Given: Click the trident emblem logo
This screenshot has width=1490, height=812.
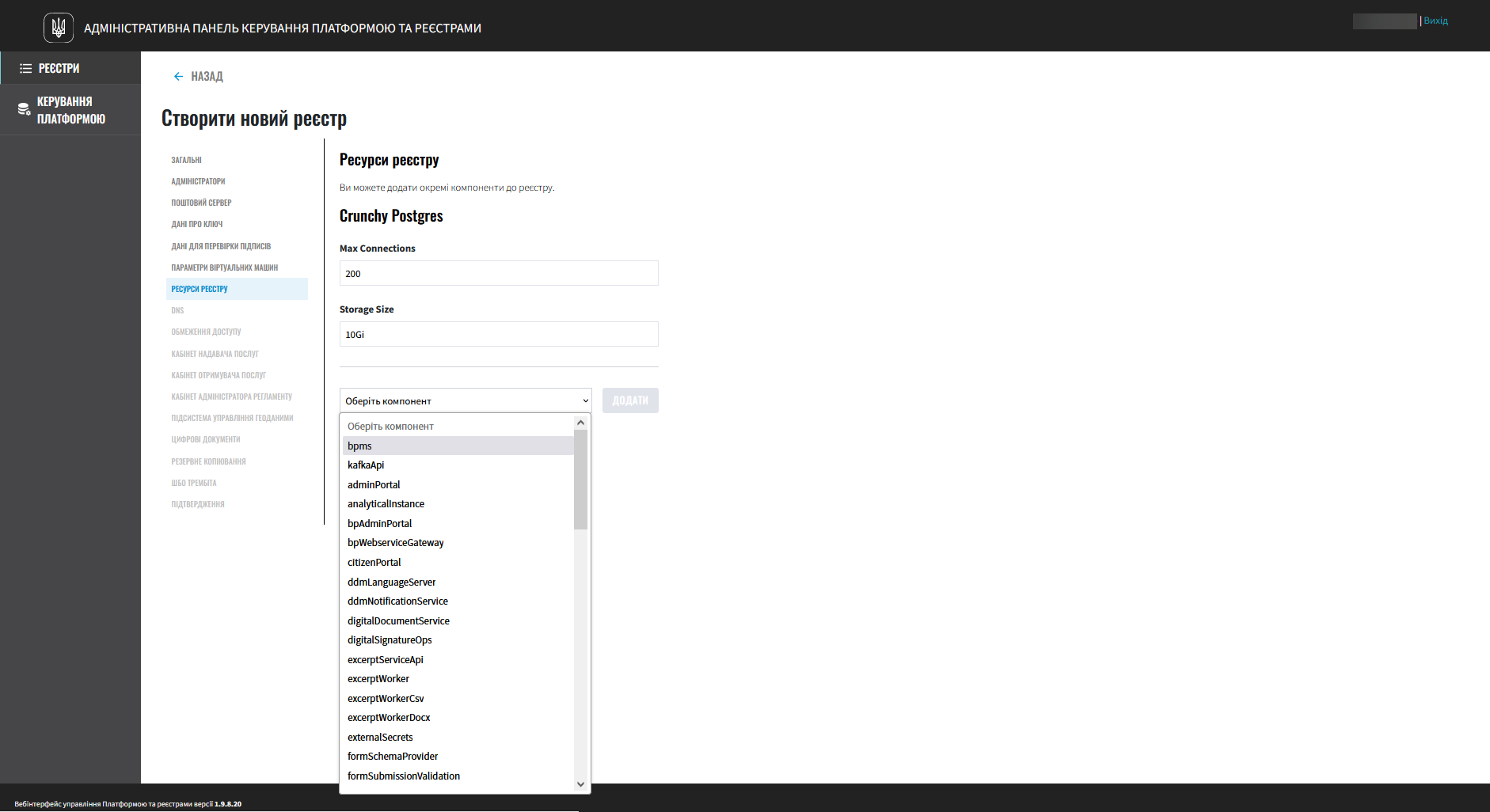Looking at the screenshot, I should pos(59,28).
